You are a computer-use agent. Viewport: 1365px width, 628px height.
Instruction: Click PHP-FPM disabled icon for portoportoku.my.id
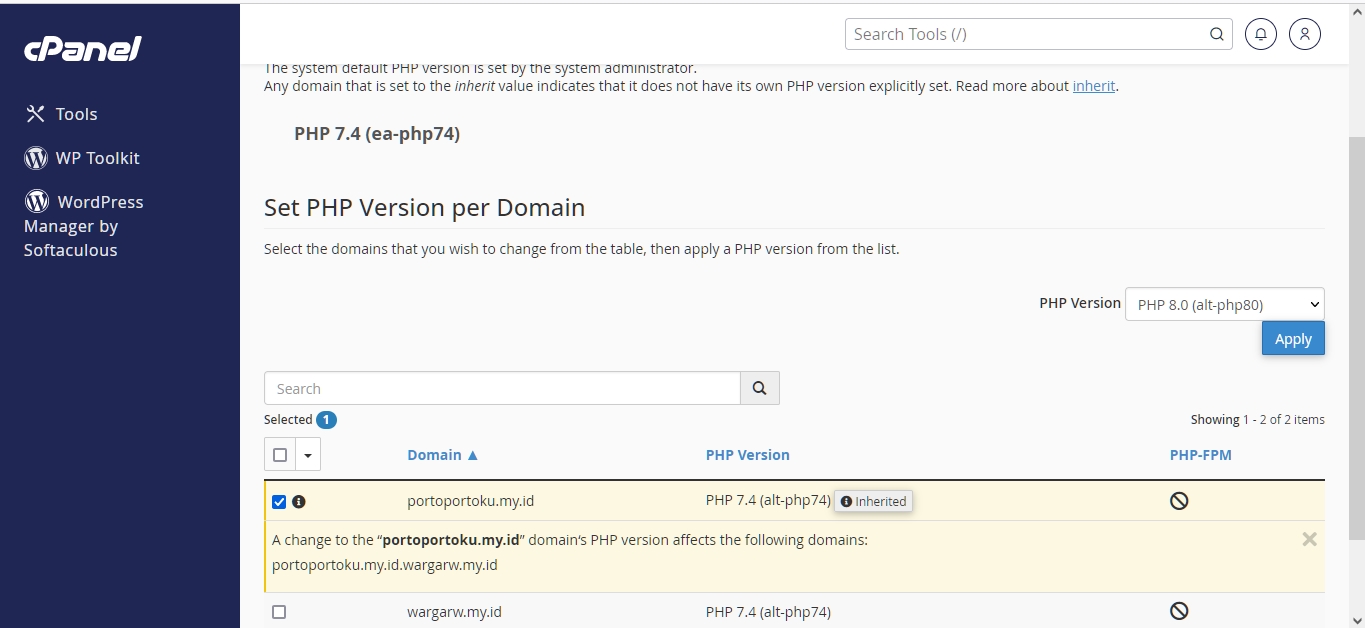pos(1179,501)
